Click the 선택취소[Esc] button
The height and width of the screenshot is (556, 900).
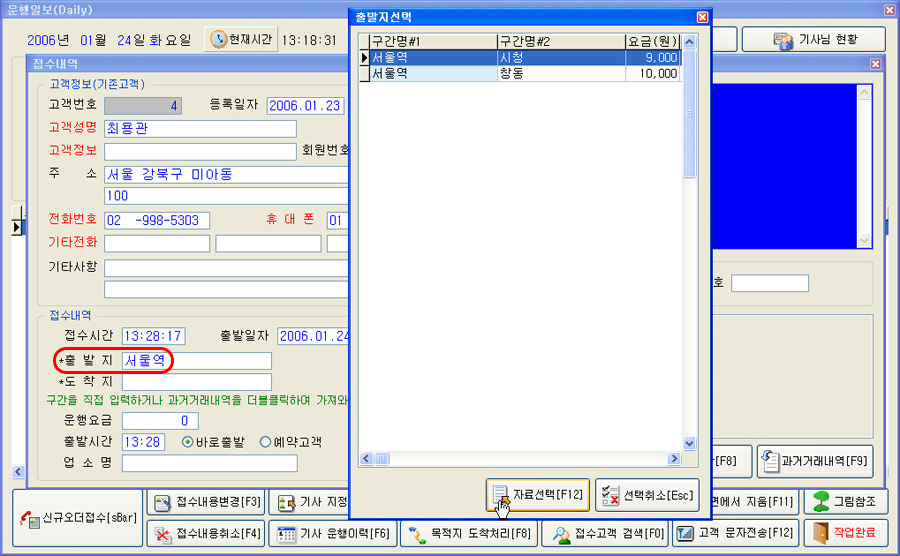(647, 495)
